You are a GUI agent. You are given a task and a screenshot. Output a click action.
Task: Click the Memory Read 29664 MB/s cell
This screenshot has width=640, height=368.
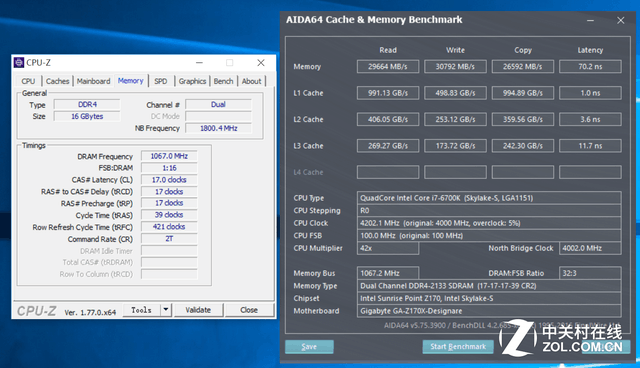pos(388,67)
